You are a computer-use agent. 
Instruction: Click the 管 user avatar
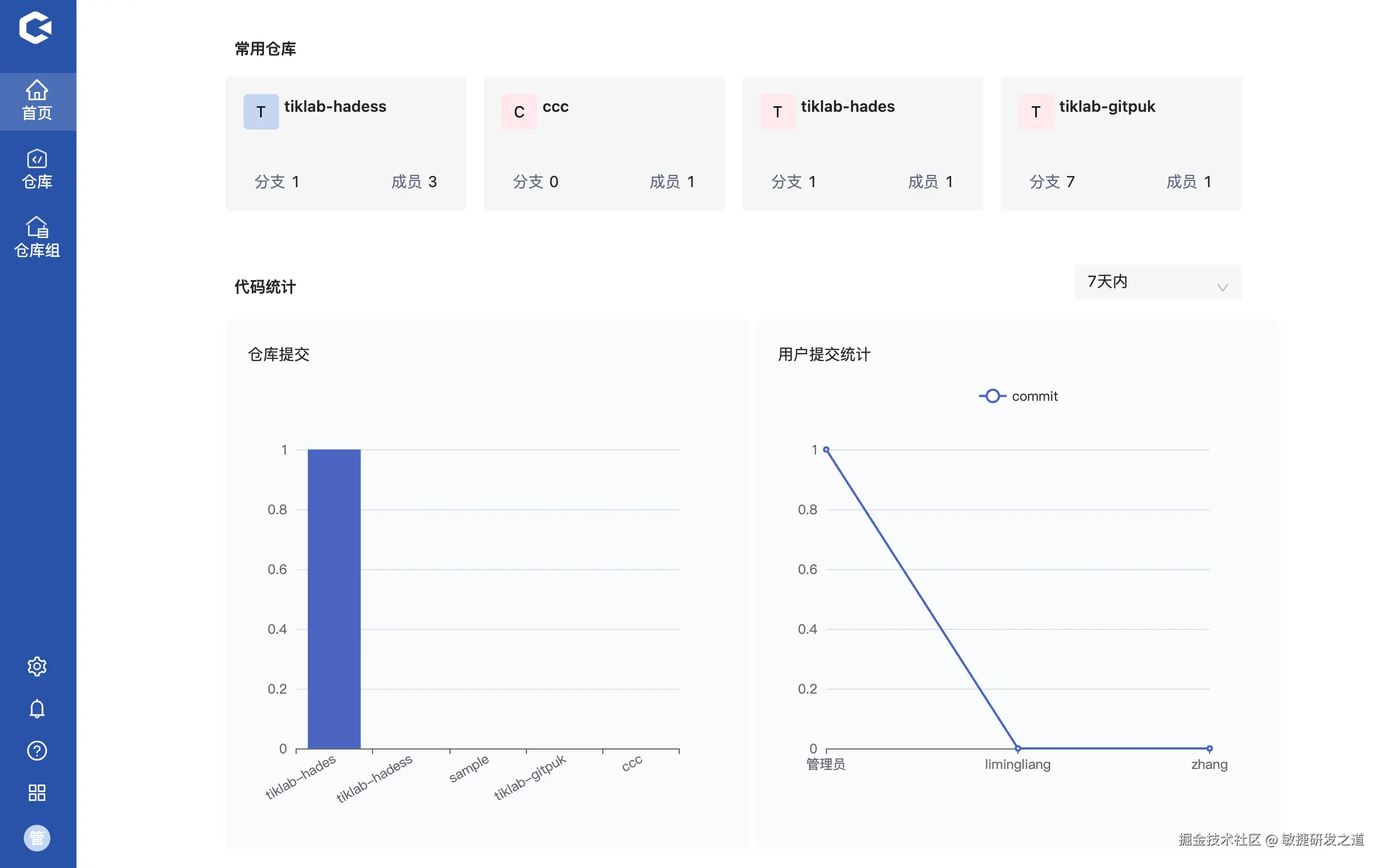coord(37,838)
